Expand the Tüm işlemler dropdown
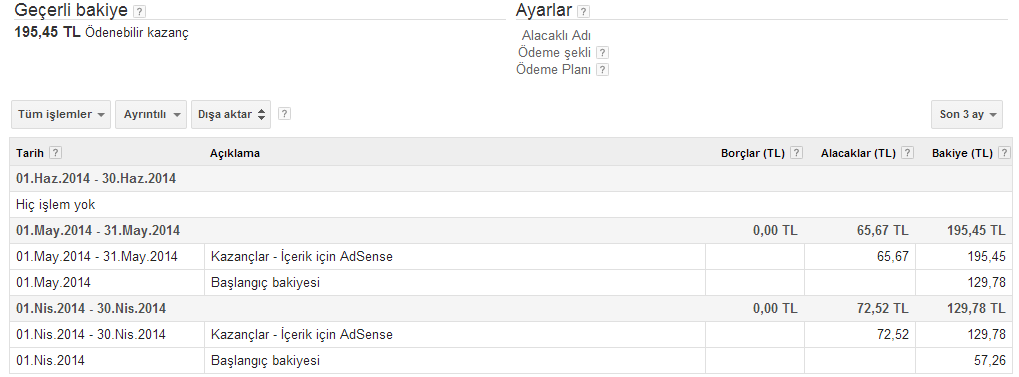This screenshot has width=1019, height=377. click(x=61, y=114)
